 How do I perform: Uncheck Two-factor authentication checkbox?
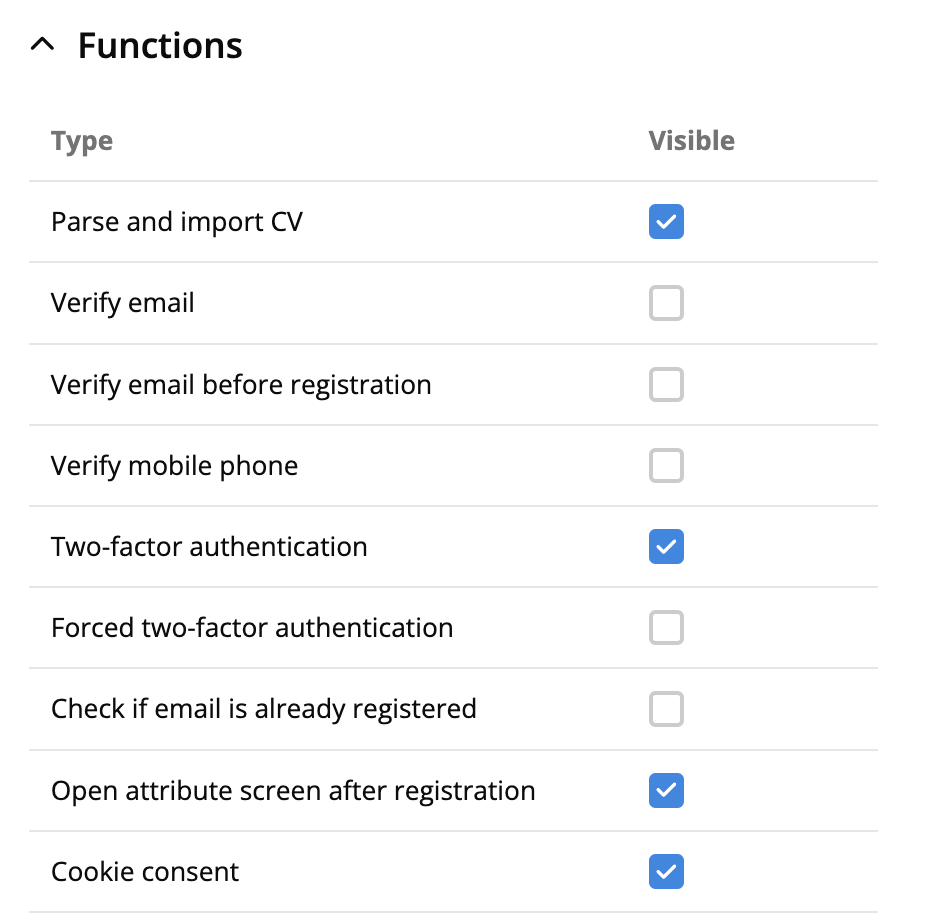click(x=666, y=547)
